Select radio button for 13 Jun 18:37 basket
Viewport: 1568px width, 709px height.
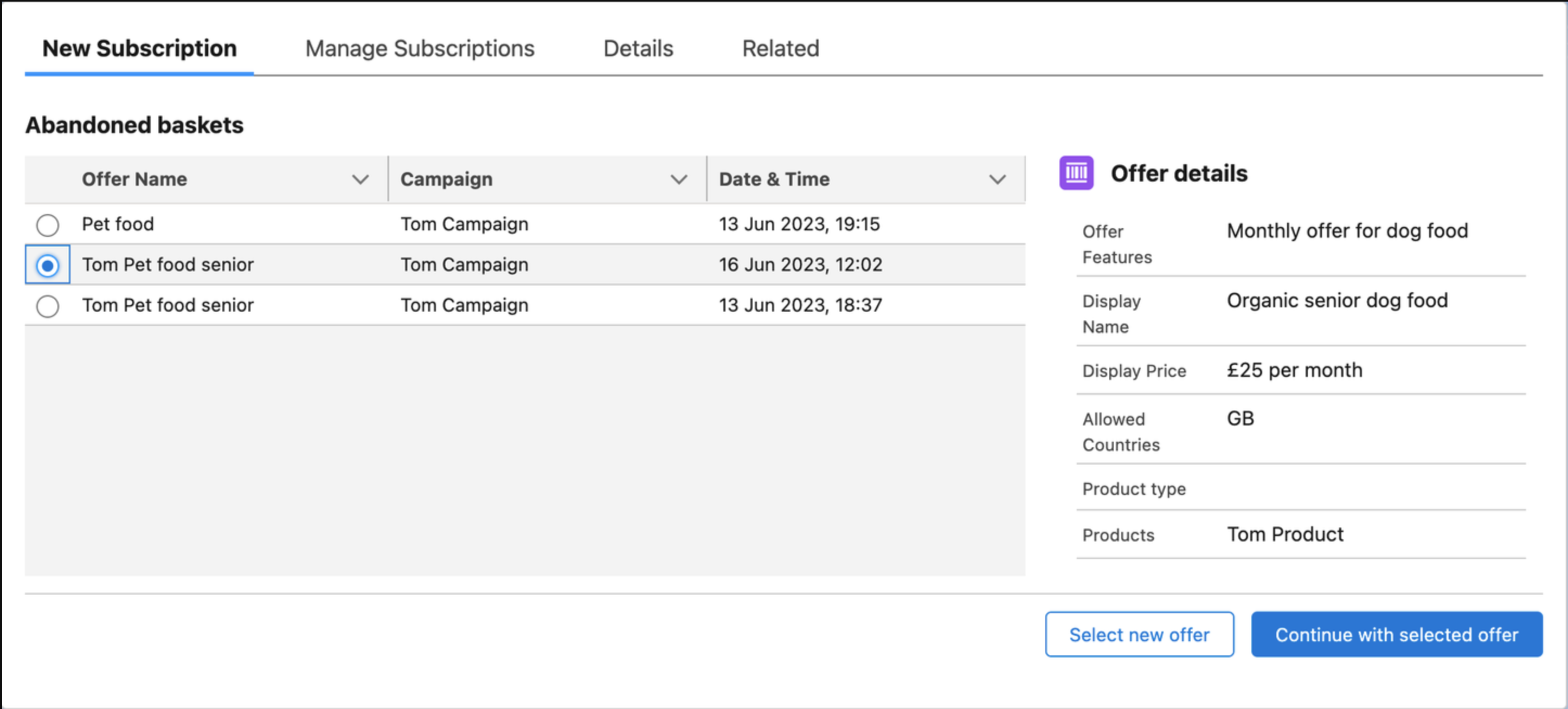tap(48, 306)
